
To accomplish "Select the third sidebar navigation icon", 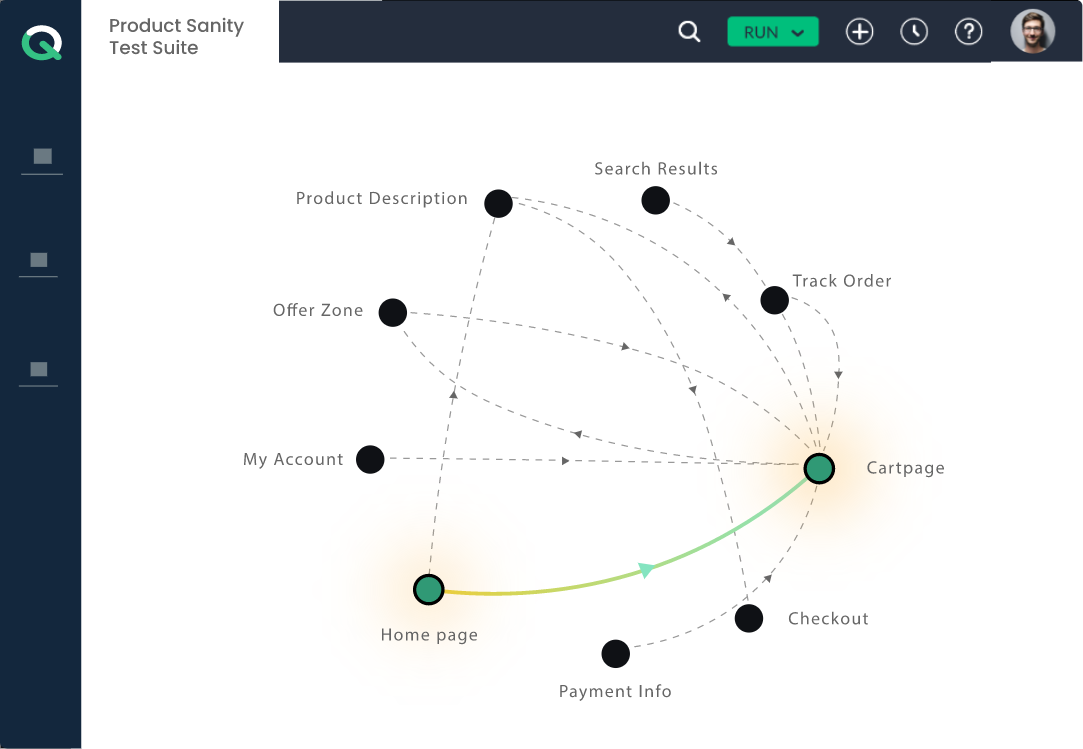I will point(40,371).
